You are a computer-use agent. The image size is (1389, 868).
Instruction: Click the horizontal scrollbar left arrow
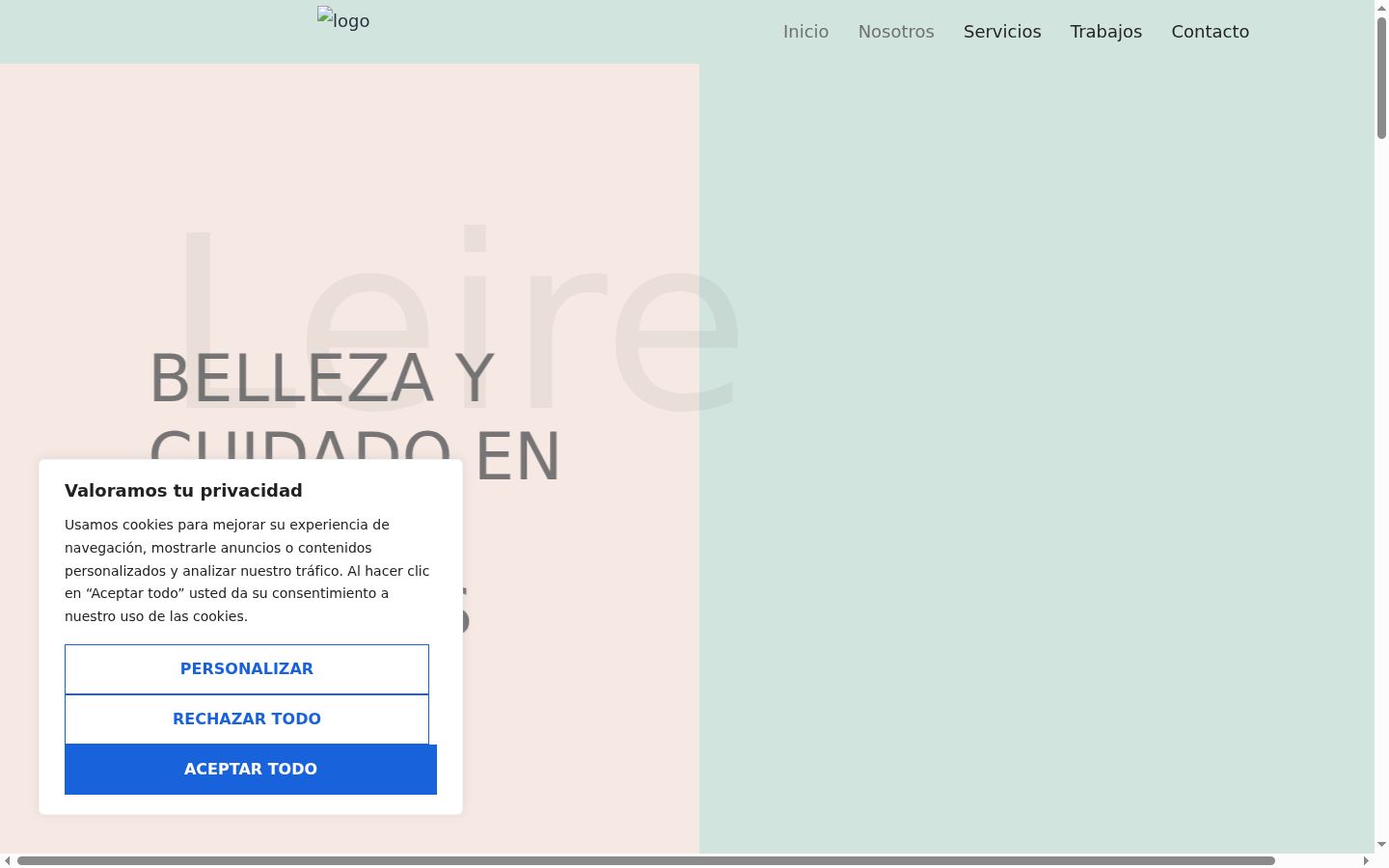click(8, 860)
